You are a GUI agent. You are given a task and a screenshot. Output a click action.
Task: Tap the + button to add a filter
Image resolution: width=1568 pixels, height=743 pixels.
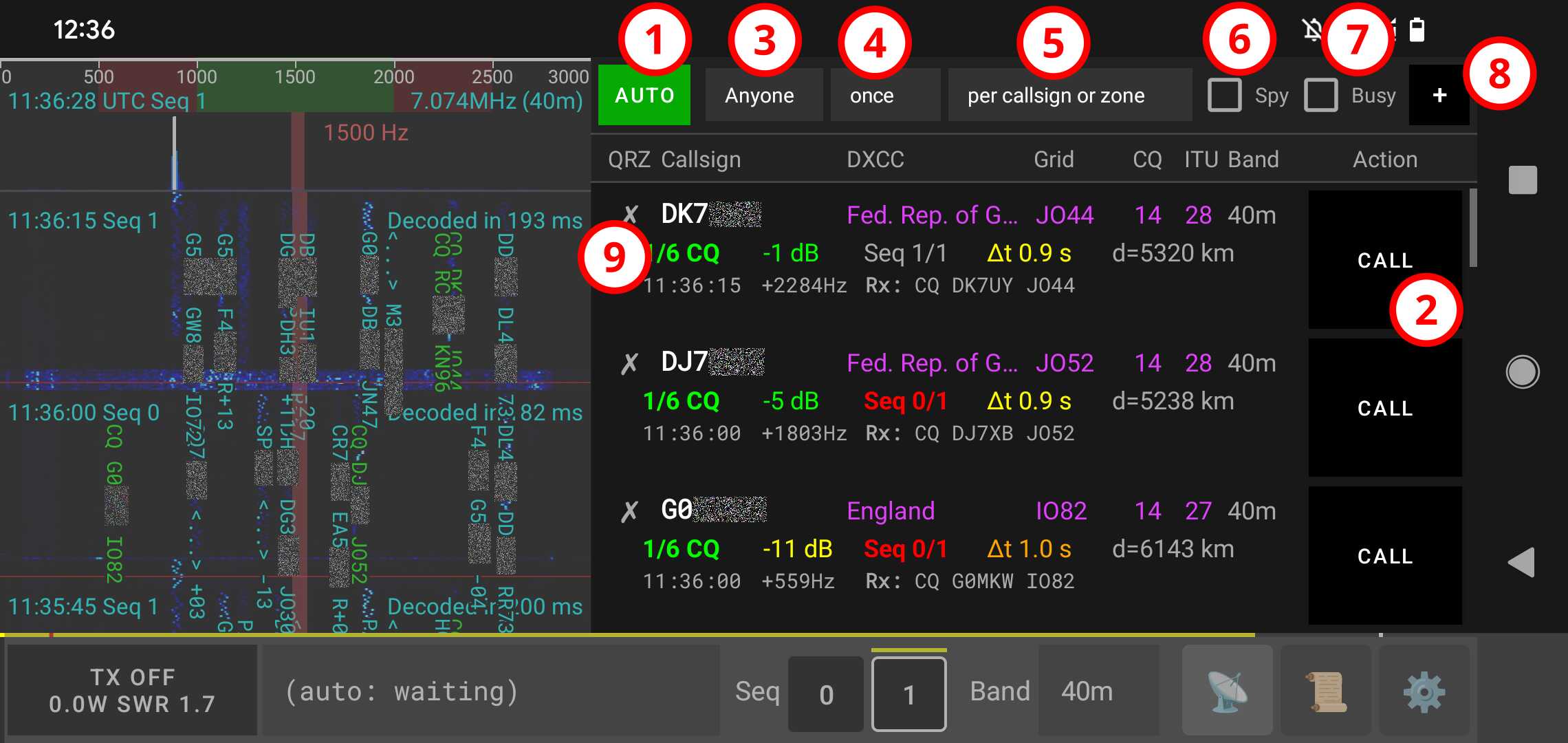[x=1439, y=95]
